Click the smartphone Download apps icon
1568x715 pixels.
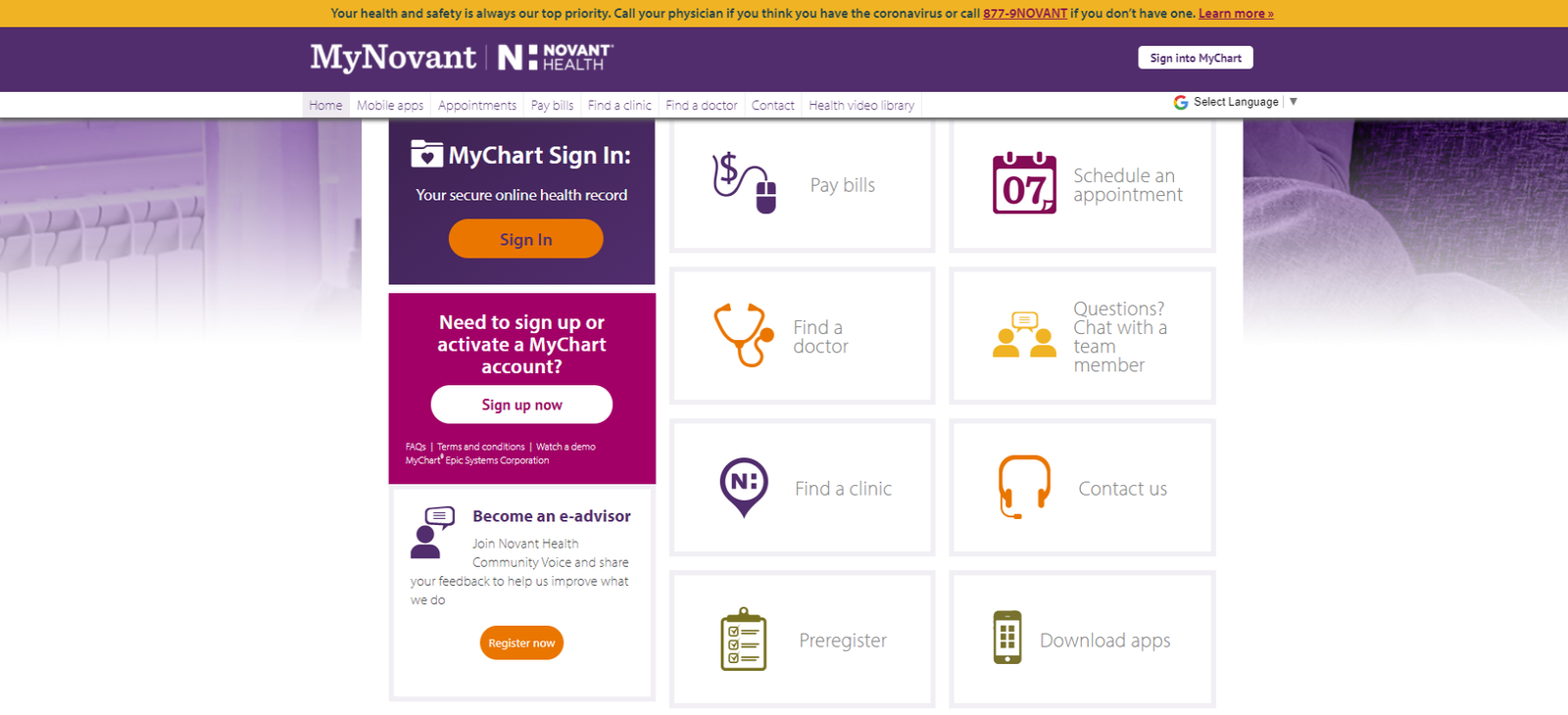point(1007,638)
